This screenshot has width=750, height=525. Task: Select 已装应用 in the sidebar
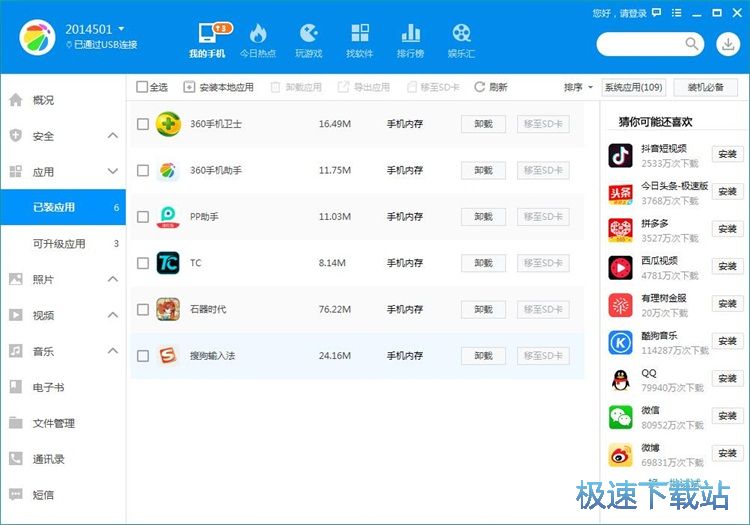pyautogui.click(x=63, y=207)
